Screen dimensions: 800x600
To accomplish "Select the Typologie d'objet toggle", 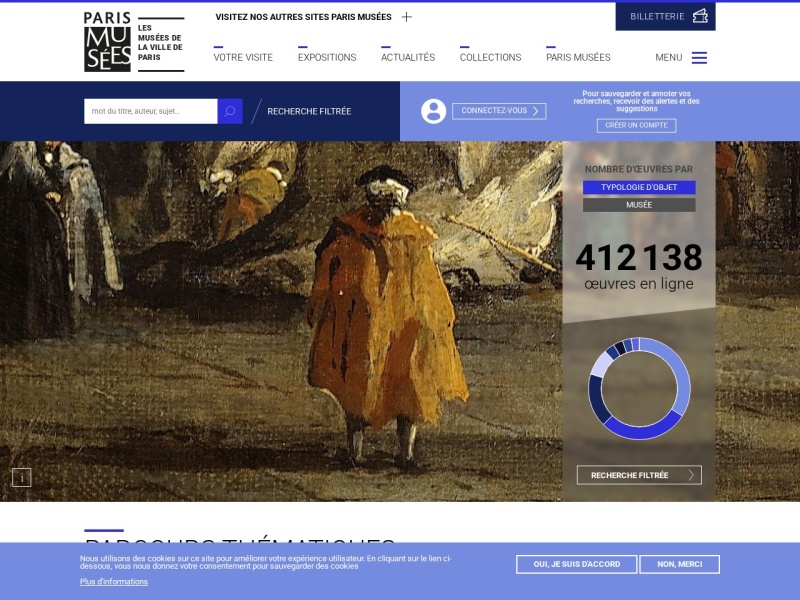I will 639,187.
